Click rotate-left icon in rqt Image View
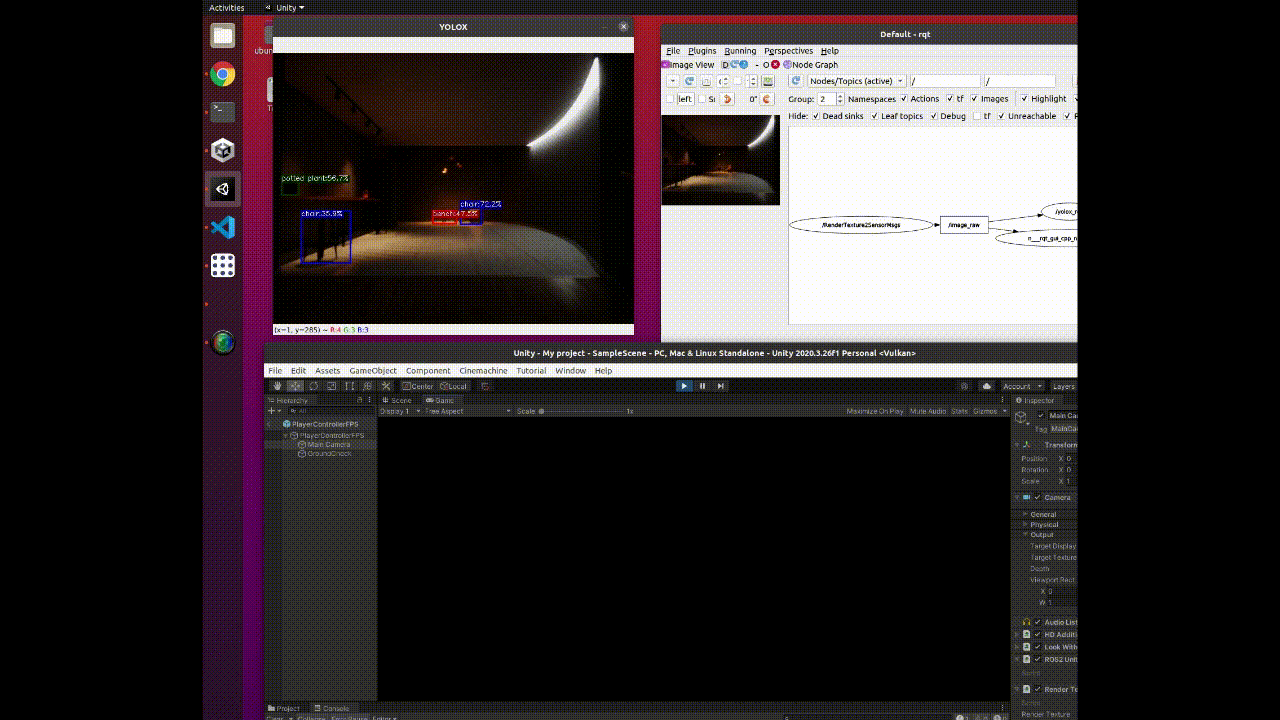The height and width of the screenshot is (720, 1280). pyautogui.click(x=728, y=99)
